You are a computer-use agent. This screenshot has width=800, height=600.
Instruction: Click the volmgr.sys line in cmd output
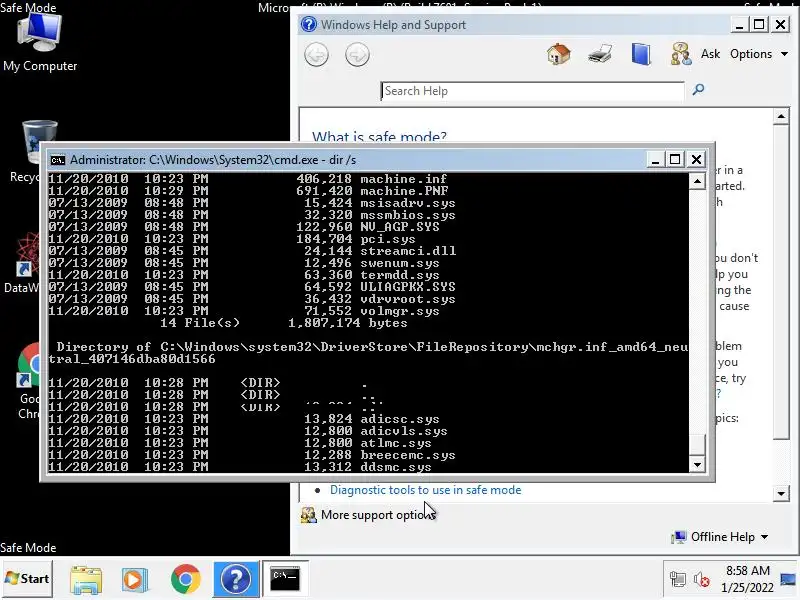(244, 311)
